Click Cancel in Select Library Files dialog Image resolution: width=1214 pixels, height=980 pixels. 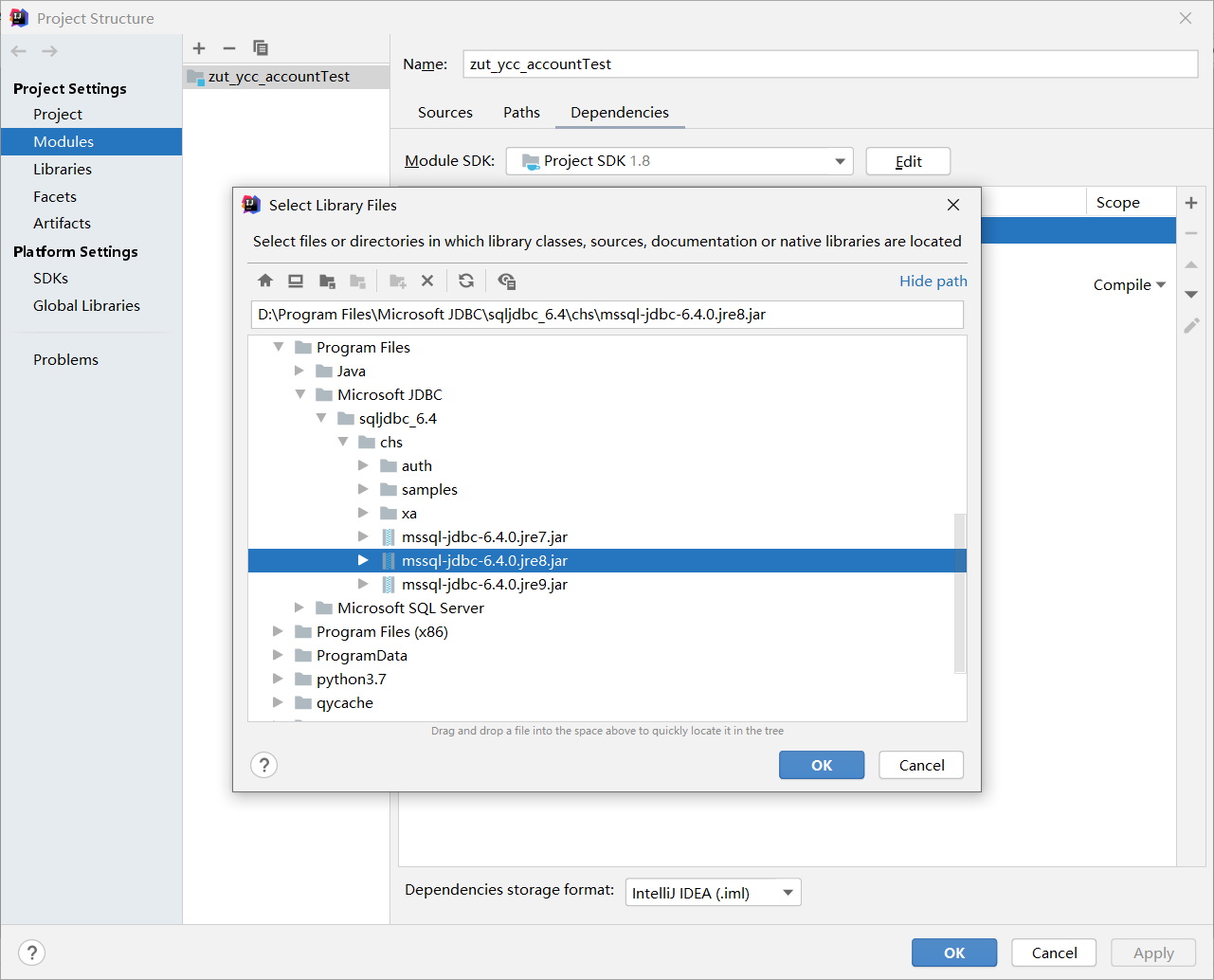tap(921, 765)
